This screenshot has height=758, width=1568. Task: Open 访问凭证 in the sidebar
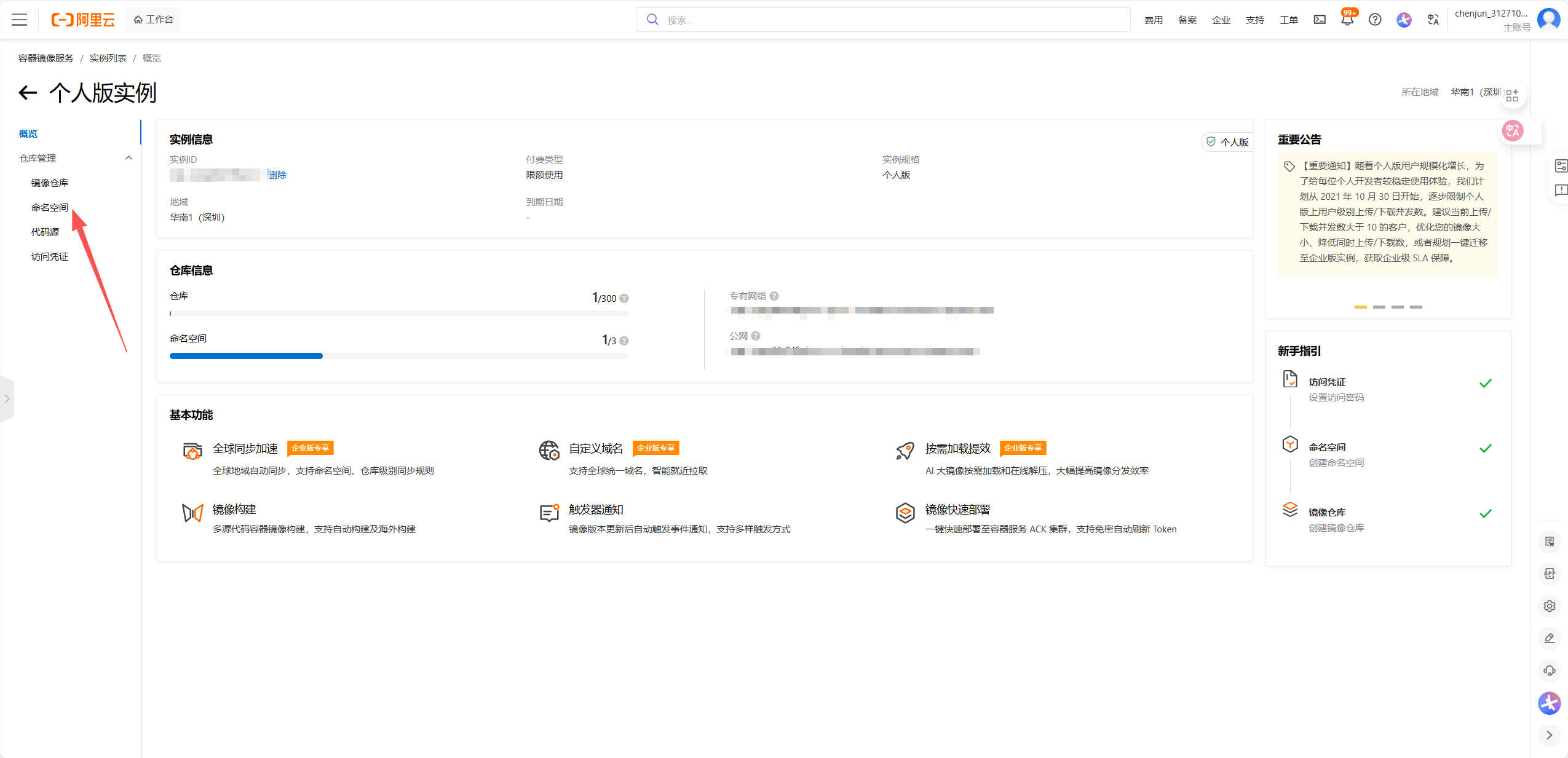50,256
